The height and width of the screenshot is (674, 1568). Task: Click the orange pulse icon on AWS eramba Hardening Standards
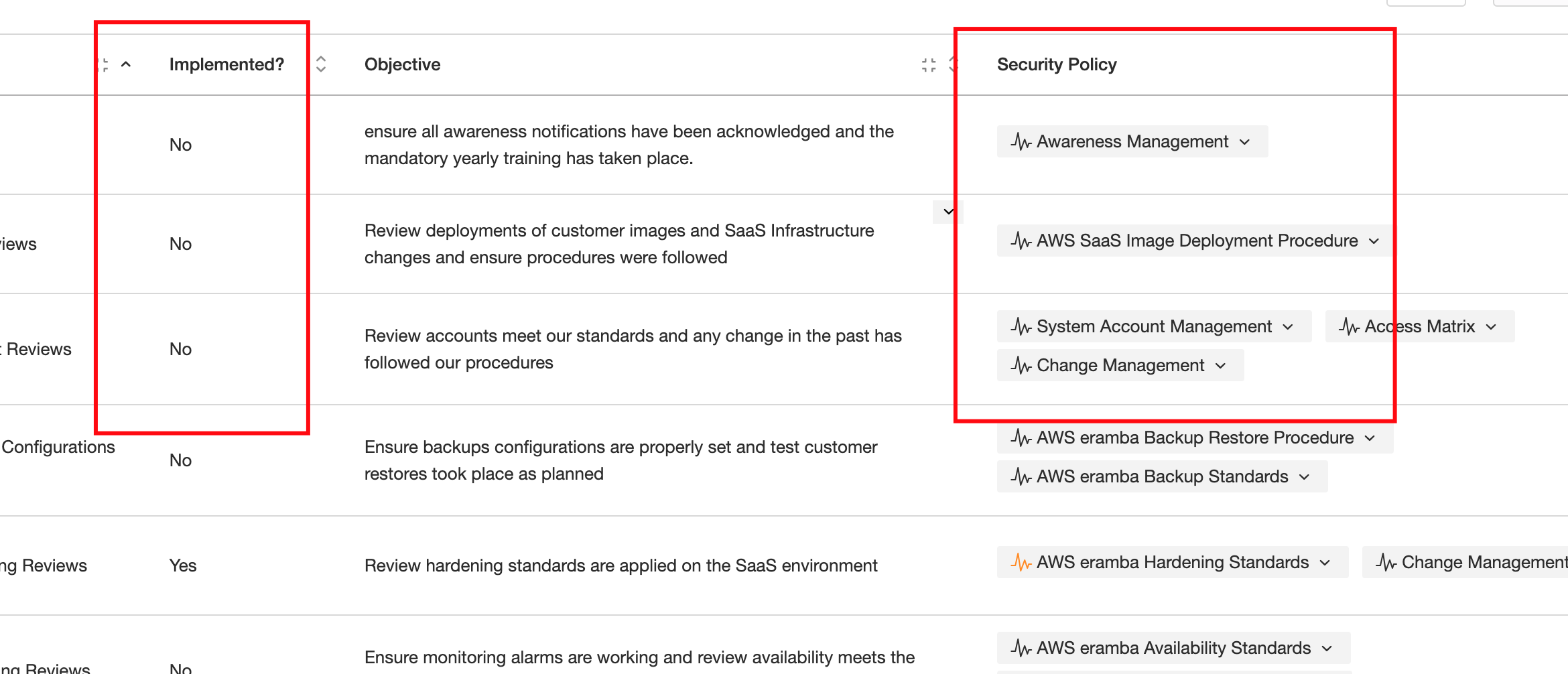point(1021,563)
